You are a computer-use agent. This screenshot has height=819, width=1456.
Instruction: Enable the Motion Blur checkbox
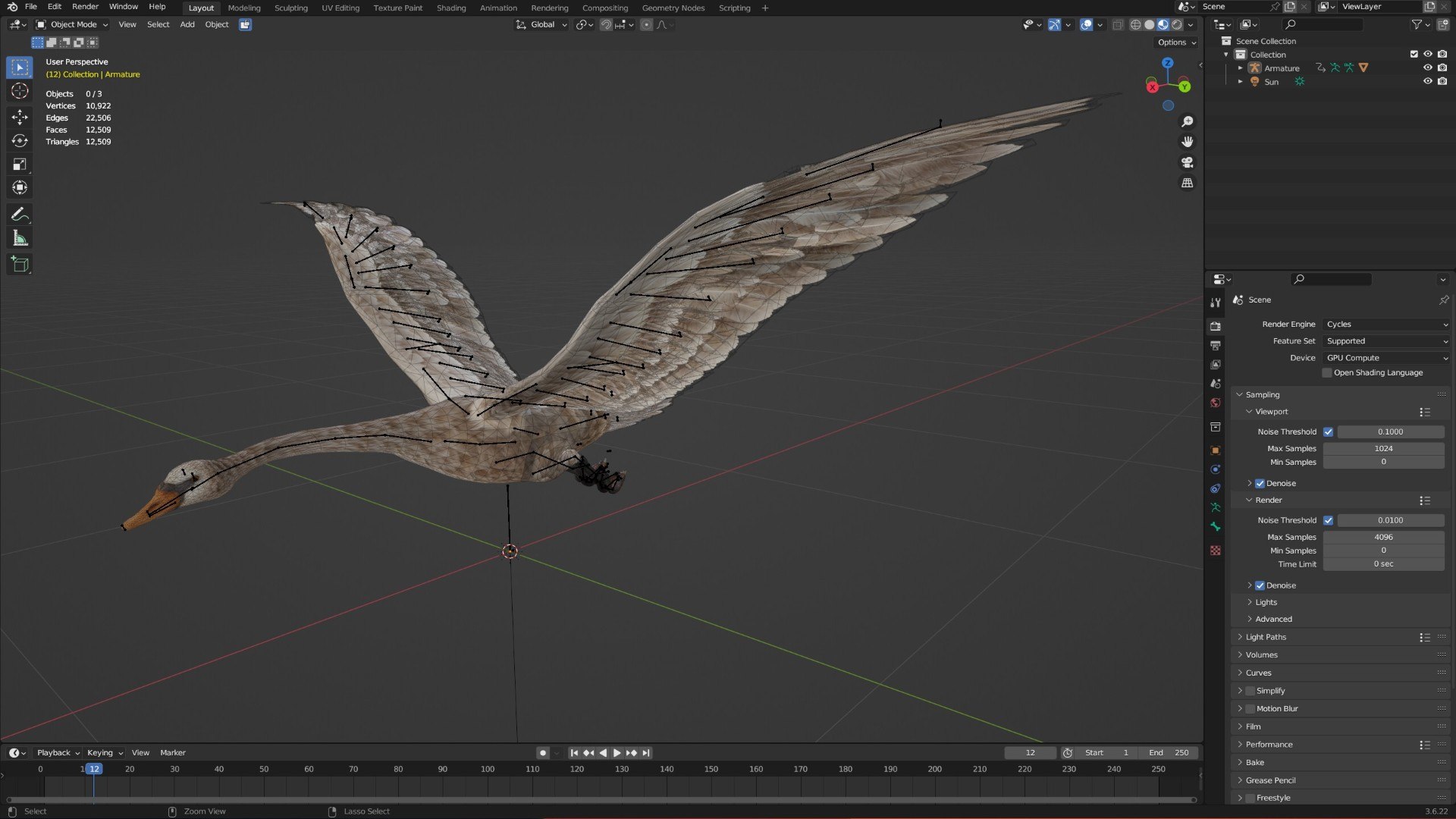pos(1250,709)
